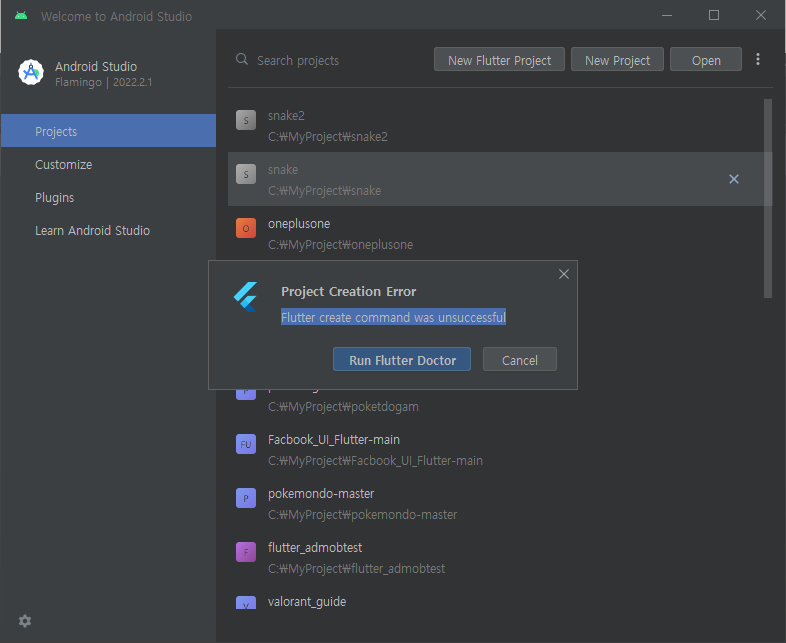Open the settings gear icon
This screenshot has width=786, height=643.
[x=25, y=621]
